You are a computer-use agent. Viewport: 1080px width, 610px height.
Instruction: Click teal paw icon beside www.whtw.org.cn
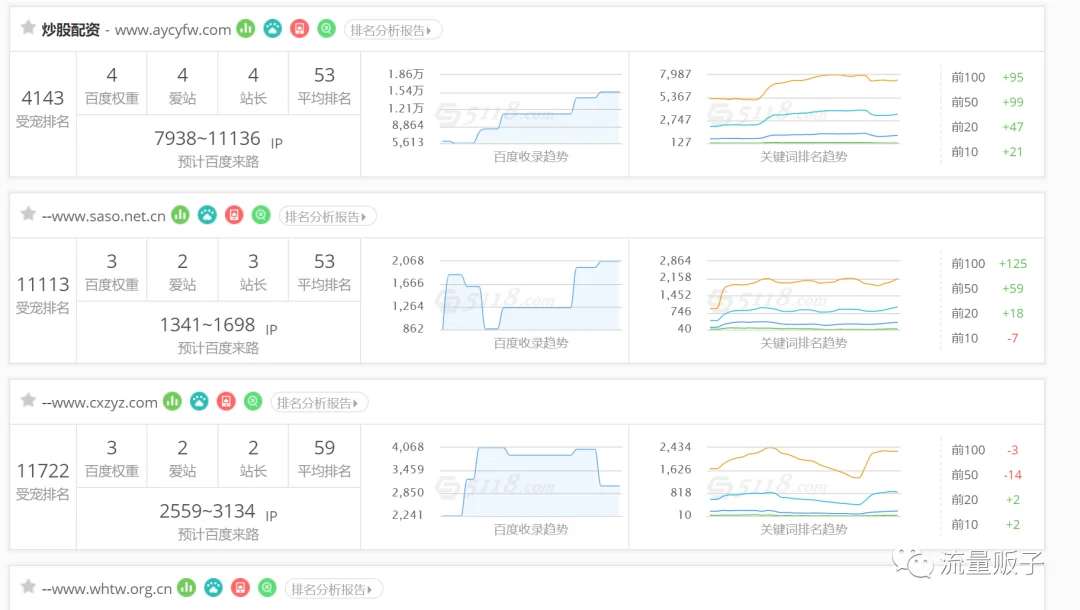point(214,588)
